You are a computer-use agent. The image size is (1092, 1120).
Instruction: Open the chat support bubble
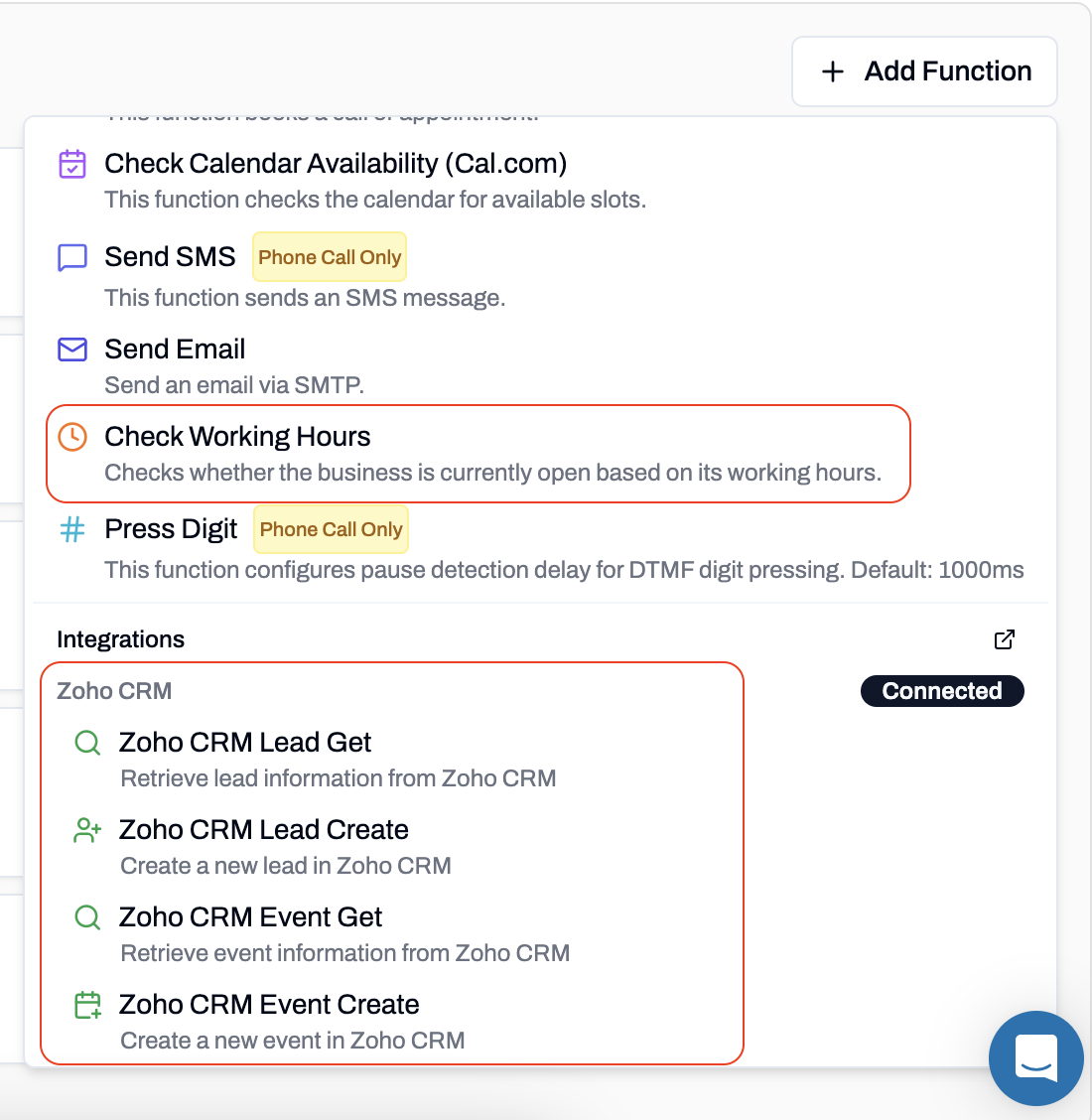[x=1036, y=1058]
